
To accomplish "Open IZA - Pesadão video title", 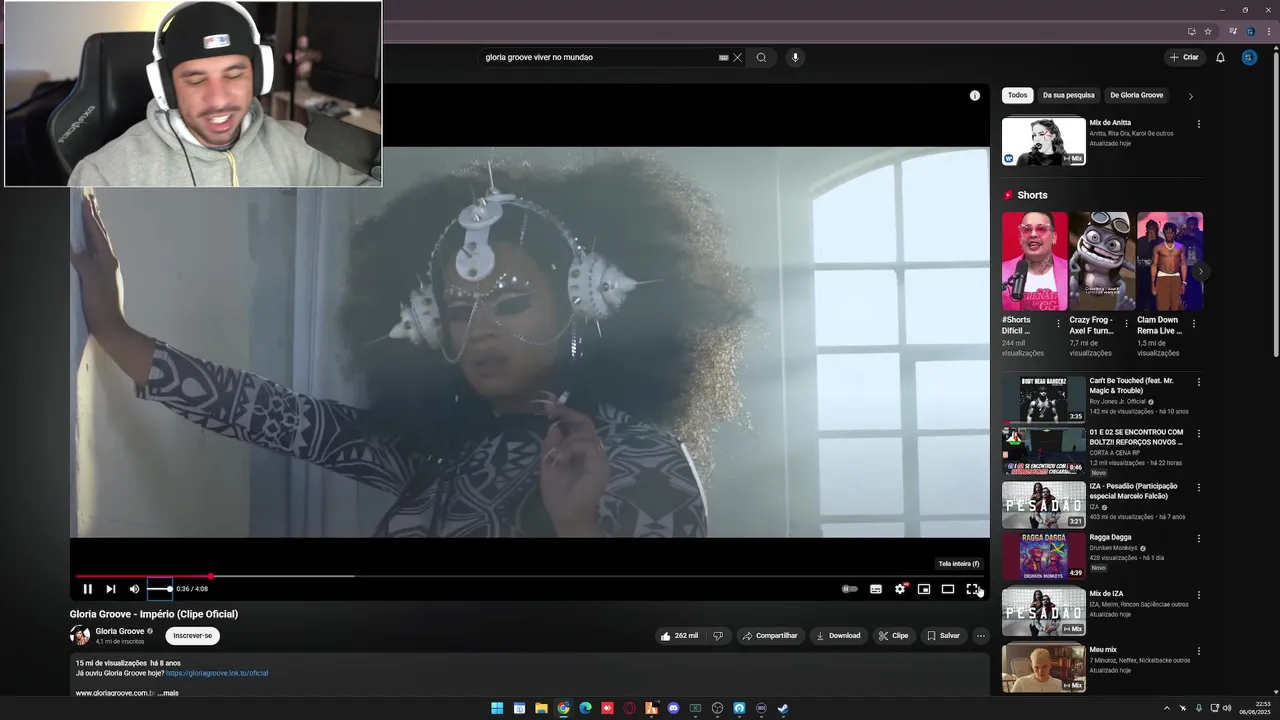I will [1134, 491].
